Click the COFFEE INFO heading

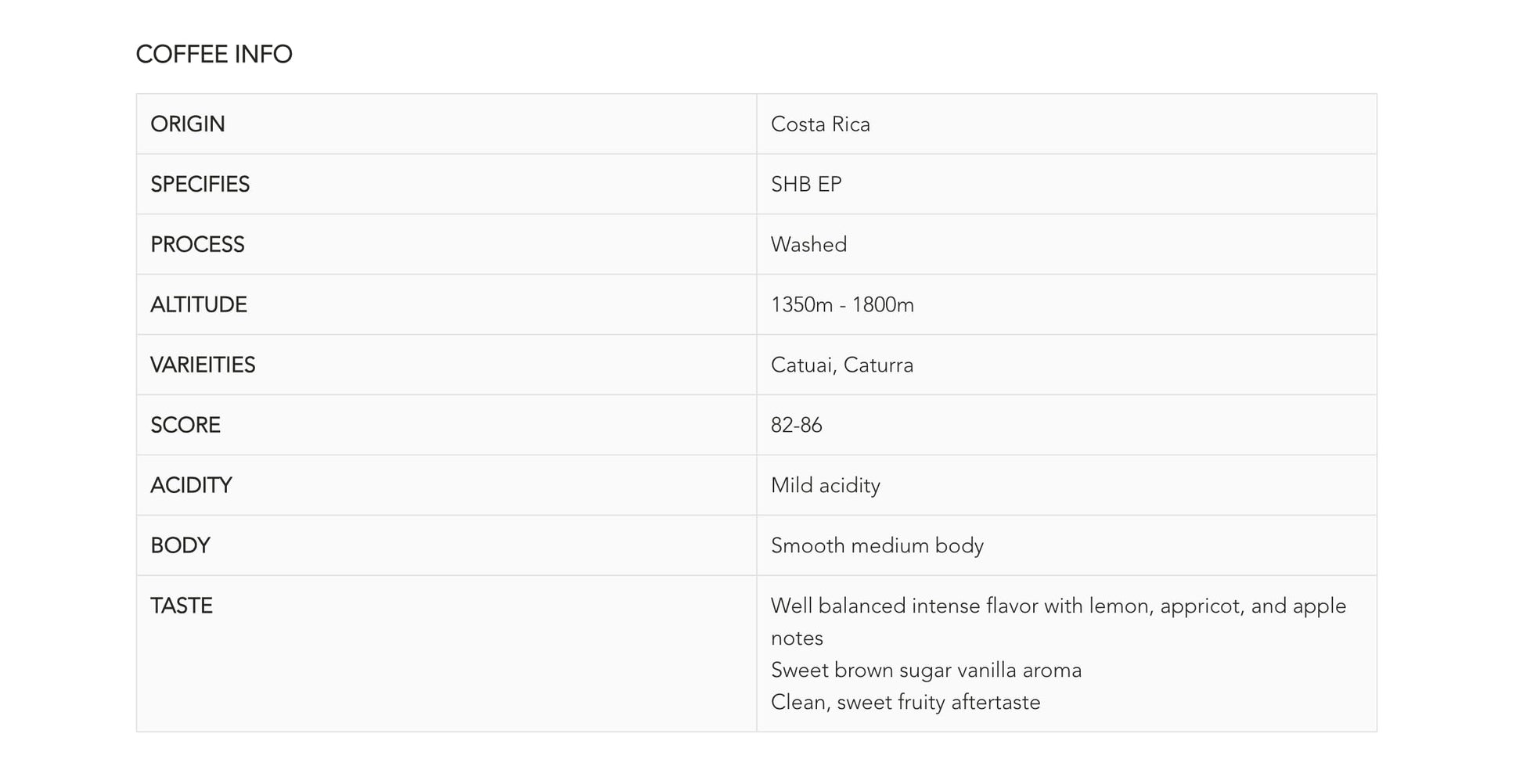(214, 54)
